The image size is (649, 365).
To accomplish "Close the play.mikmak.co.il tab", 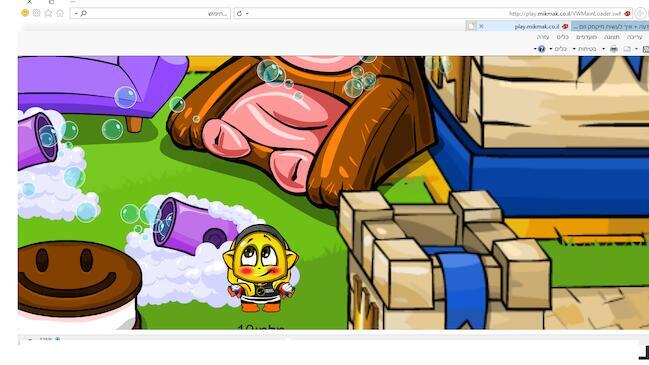I will (x=481, y=26).
